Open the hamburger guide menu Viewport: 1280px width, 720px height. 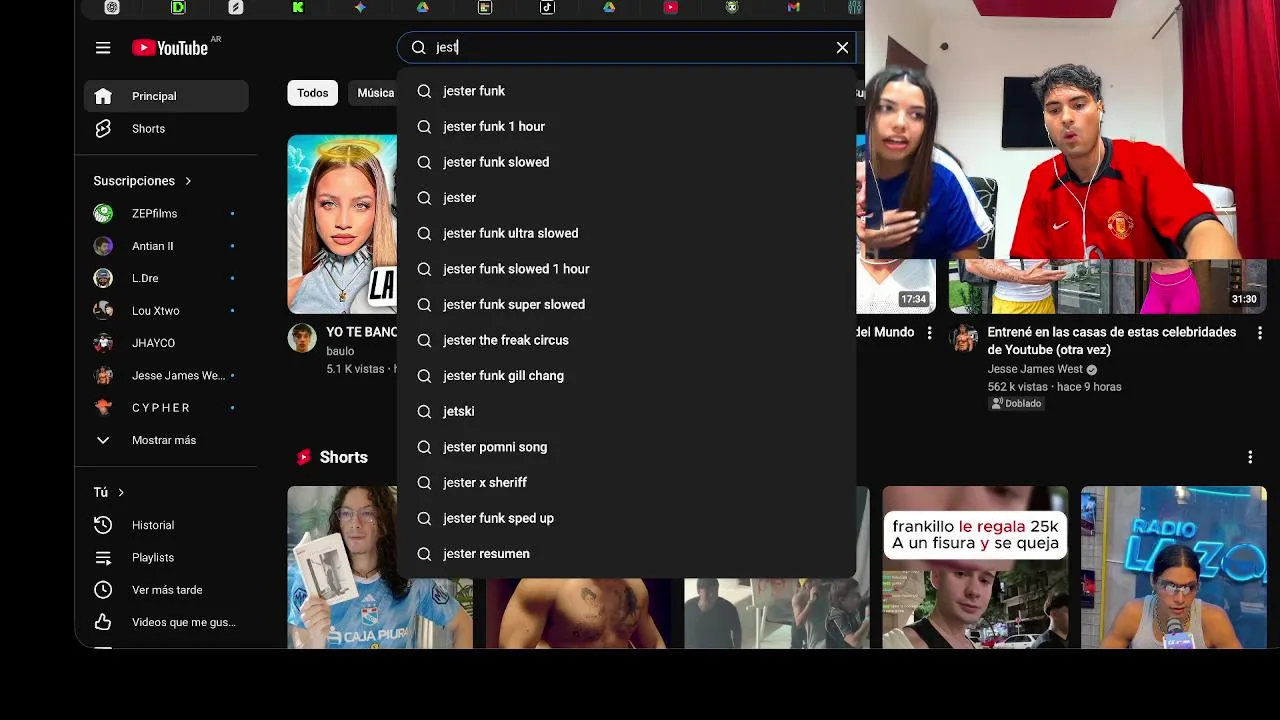click(x=103, y=48)
